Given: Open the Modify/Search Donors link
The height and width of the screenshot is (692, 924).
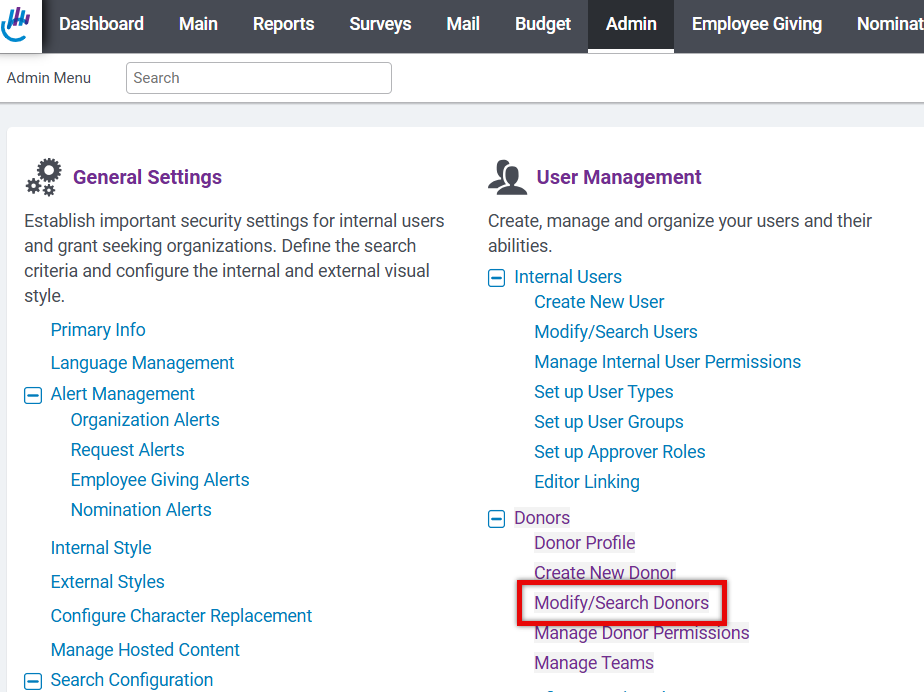Looking at the screenshot, I should [622, 602].
